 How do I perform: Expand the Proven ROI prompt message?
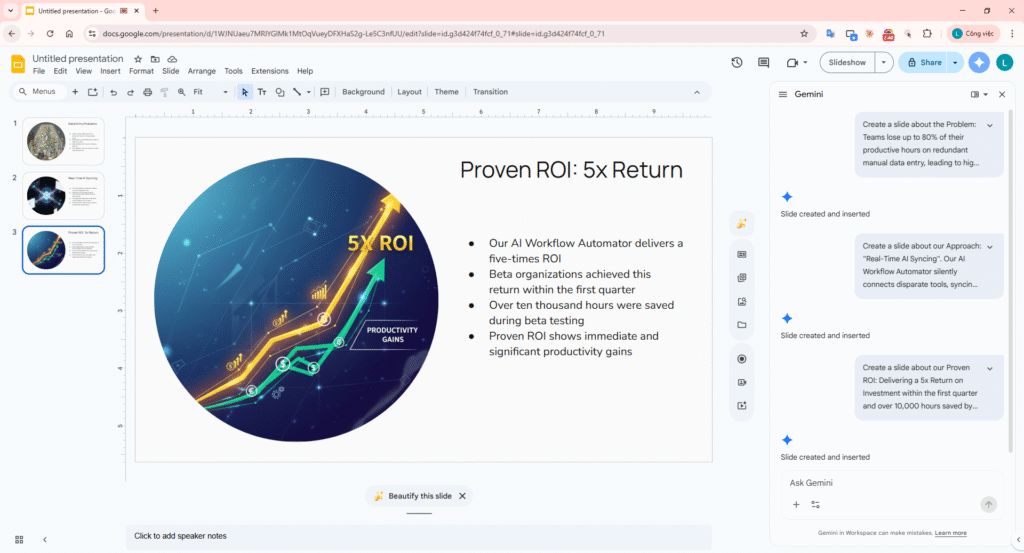989,369
